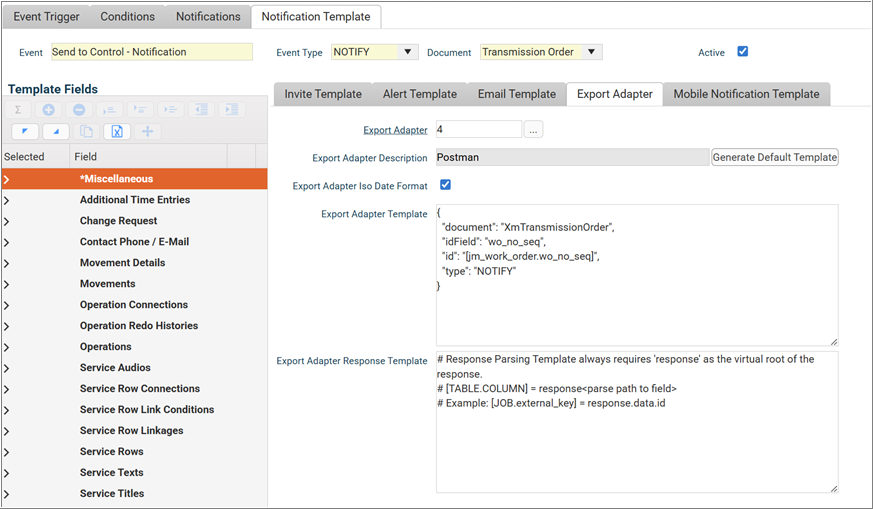The height and width of the screenshot is (509, 873).
Task: Click inside the Export Adapter Template textarea
Action: (x=637, y=275)
